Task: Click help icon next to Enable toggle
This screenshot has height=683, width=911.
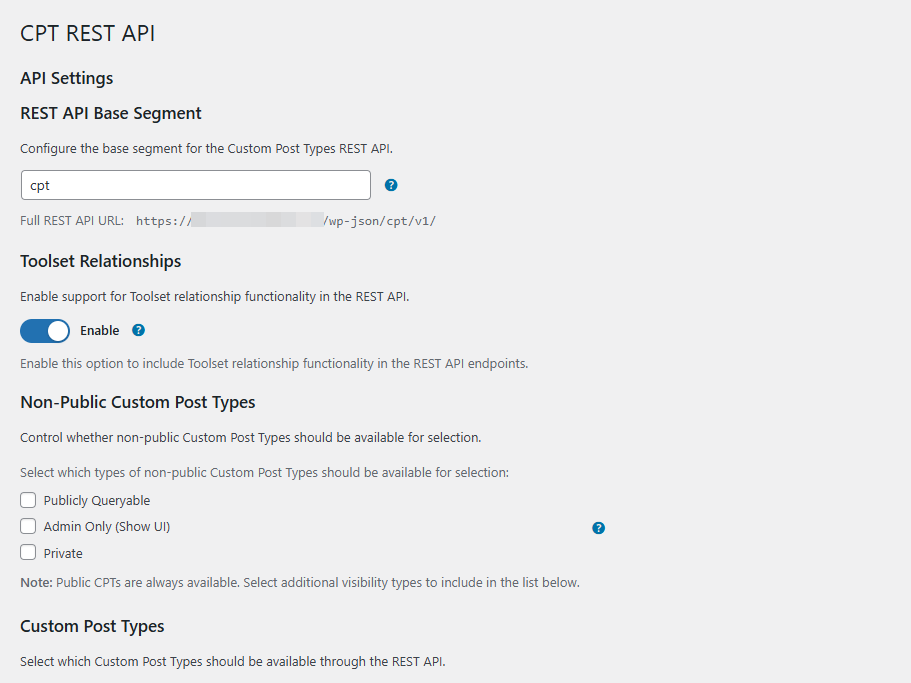Action: coord(139,330)
